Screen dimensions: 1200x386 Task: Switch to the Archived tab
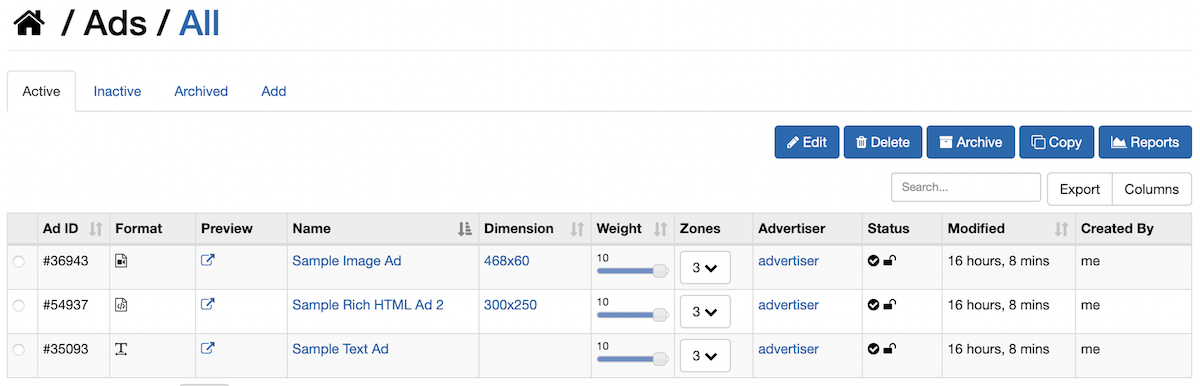201,91
